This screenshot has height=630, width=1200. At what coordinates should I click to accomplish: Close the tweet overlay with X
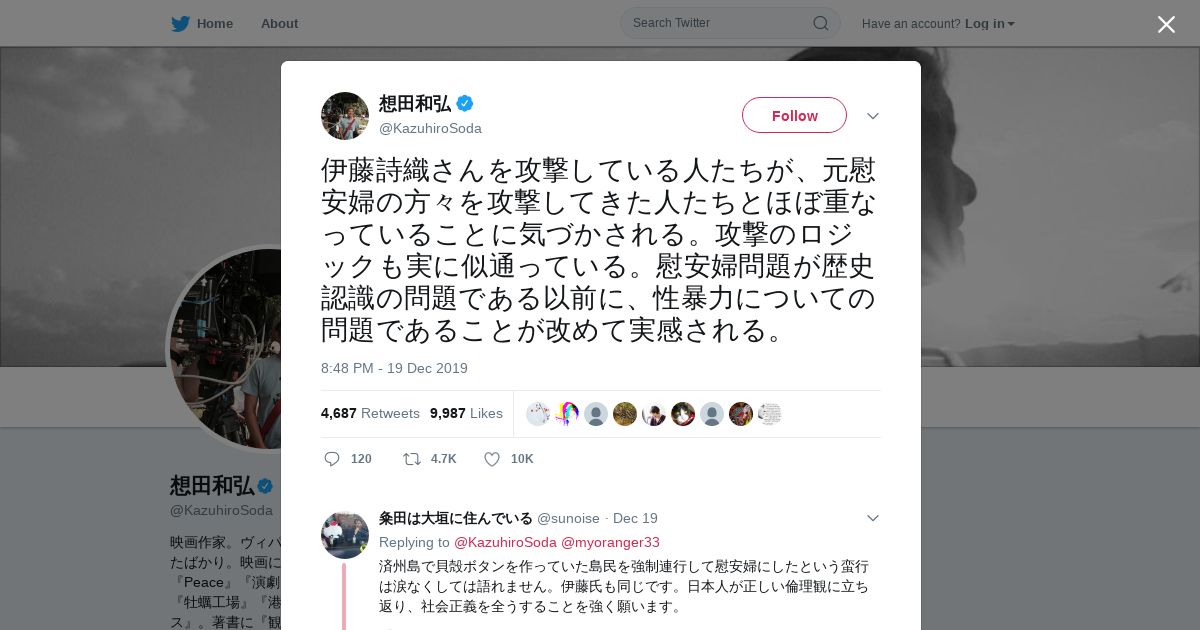1166,24
